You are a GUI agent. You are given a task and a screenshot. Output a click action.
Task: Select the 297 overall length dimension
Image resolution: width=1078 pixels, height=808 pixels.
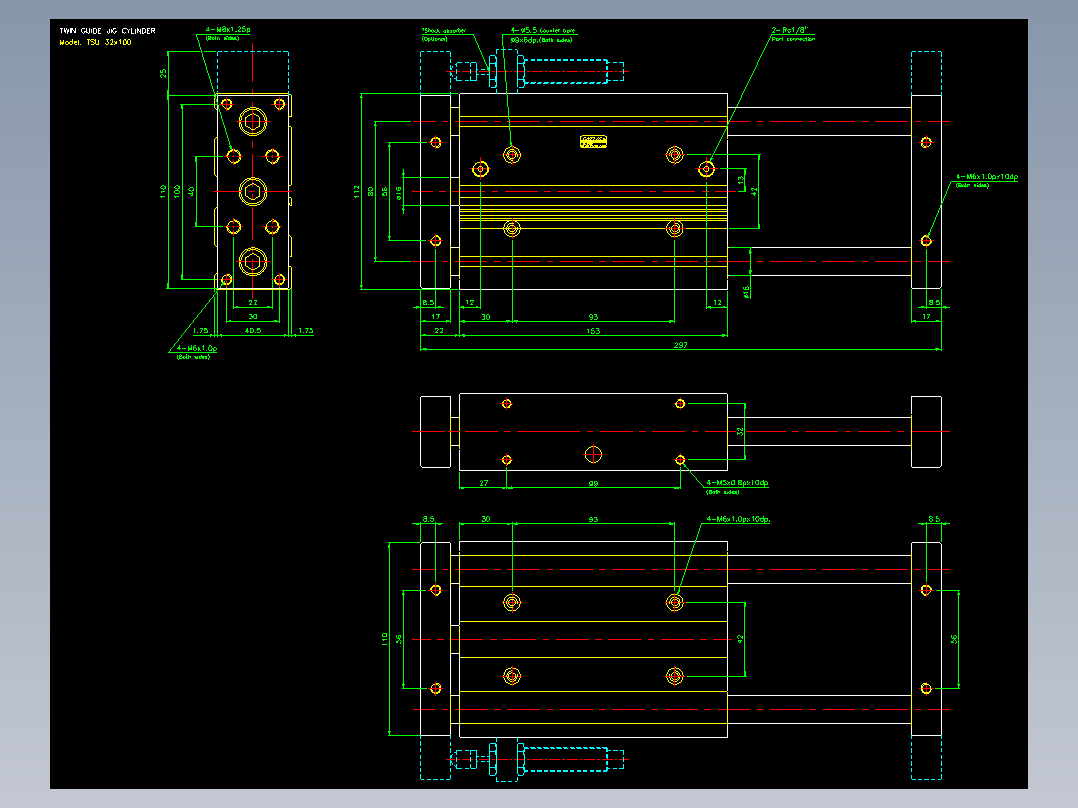point(681,345)
